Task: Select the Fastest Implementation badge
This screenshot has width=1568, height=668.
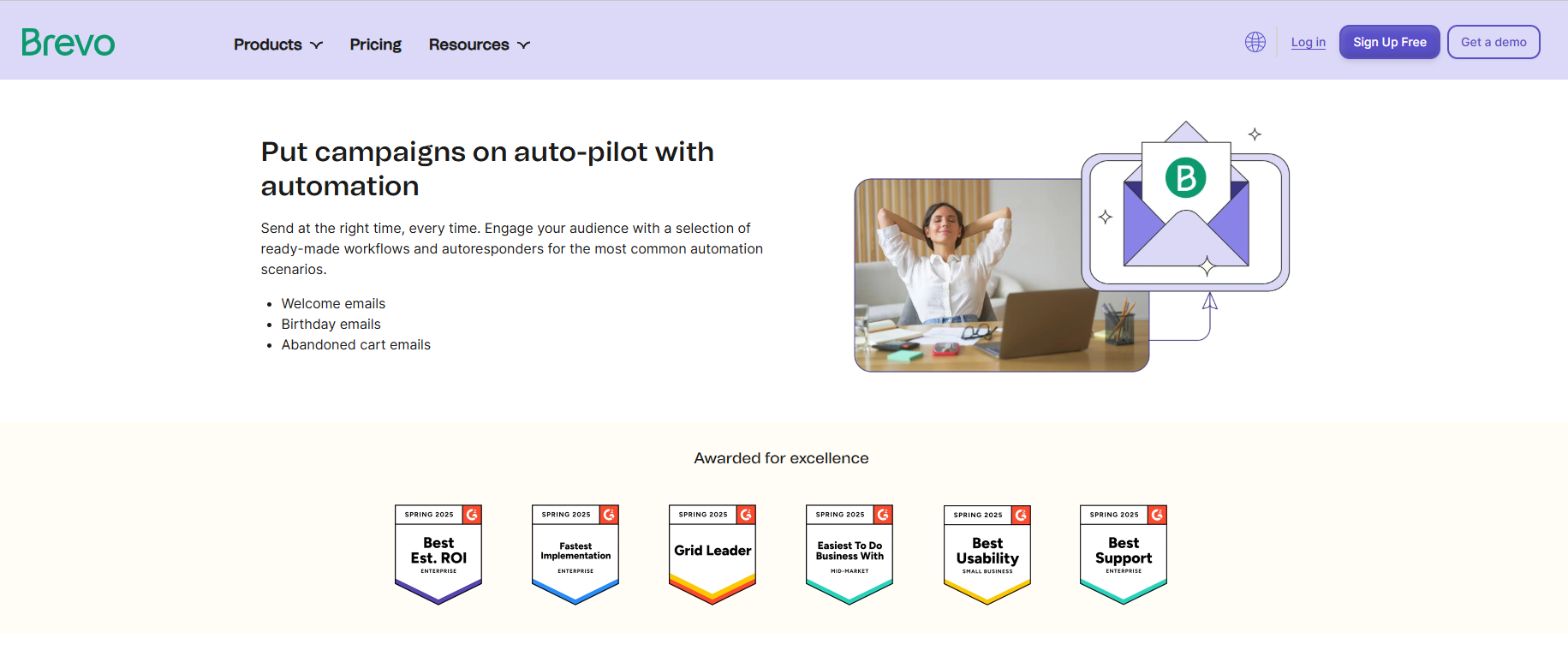Action: (575, 555)
